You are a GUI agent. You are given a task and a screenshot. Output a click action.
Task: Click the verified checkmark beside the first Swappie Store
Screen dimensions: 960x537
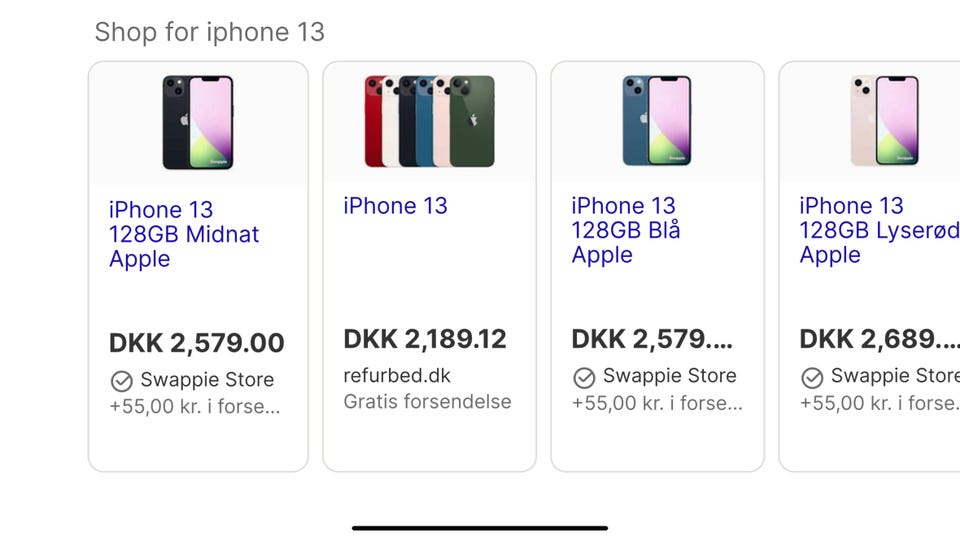point(121,381)
